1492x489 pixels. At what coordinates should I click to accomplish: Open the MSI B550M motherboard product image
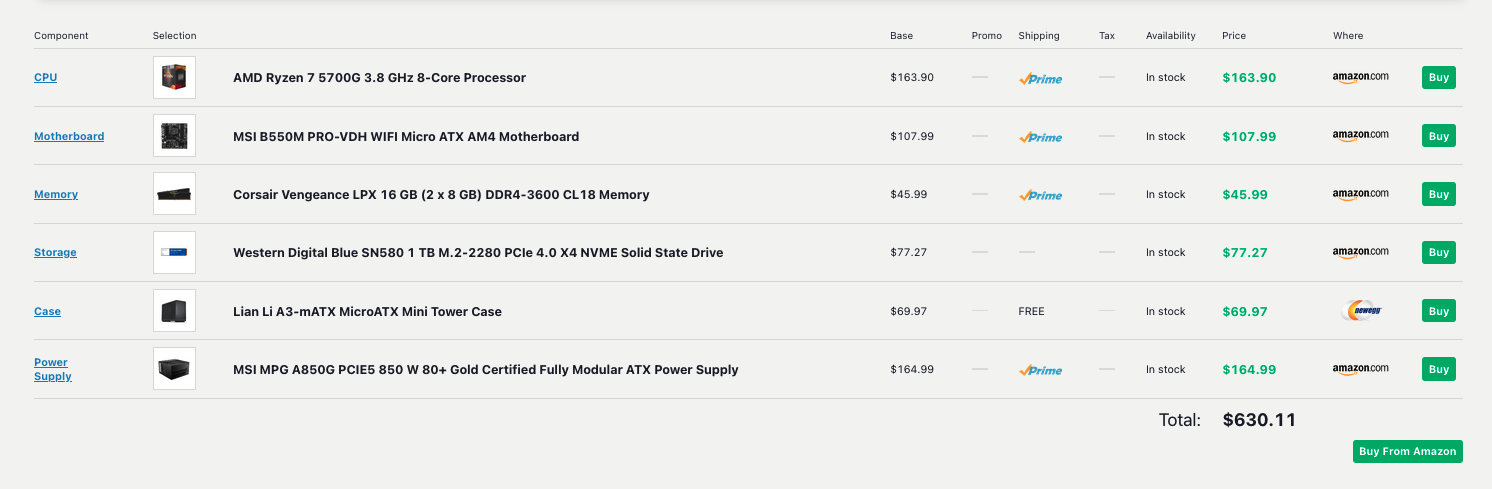174,136
